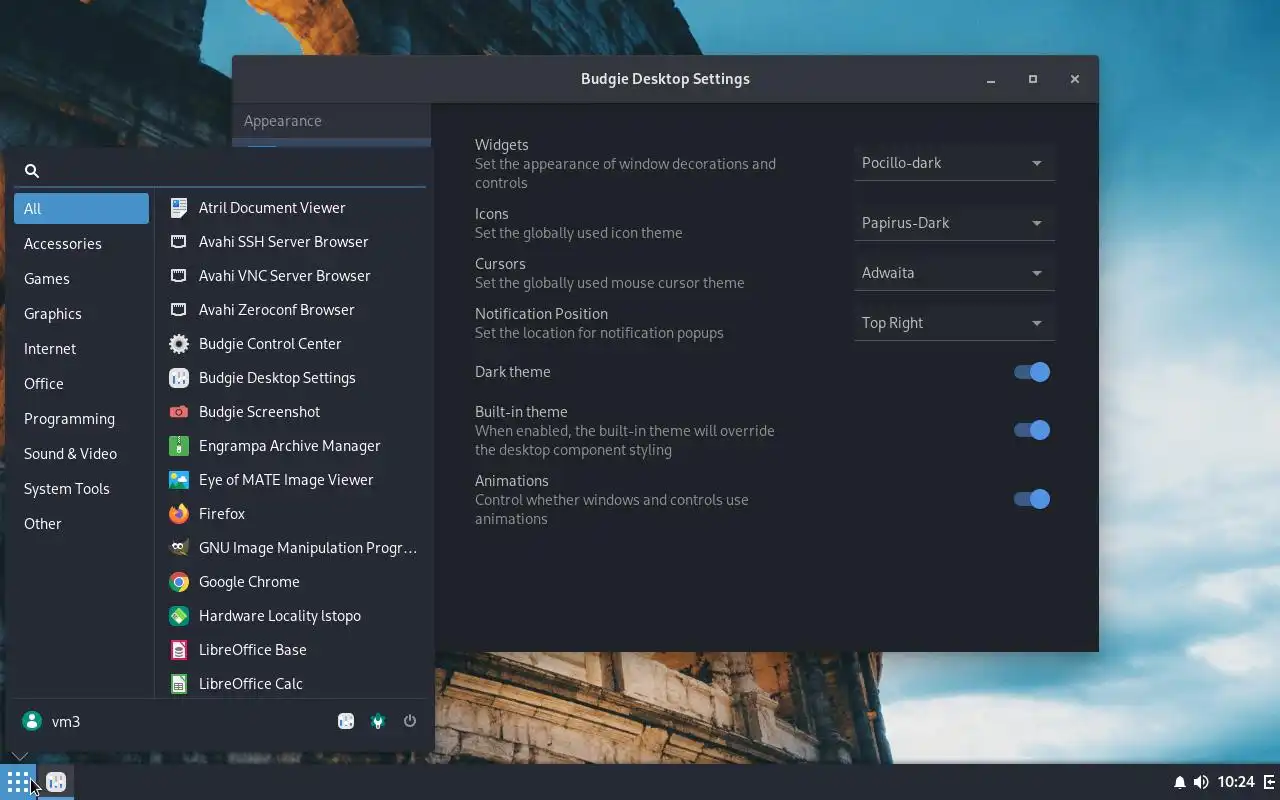Launch LibreOffice Base icon
Image resolution: width=1280 pixels, height=800 pixels.
[179, 649]
